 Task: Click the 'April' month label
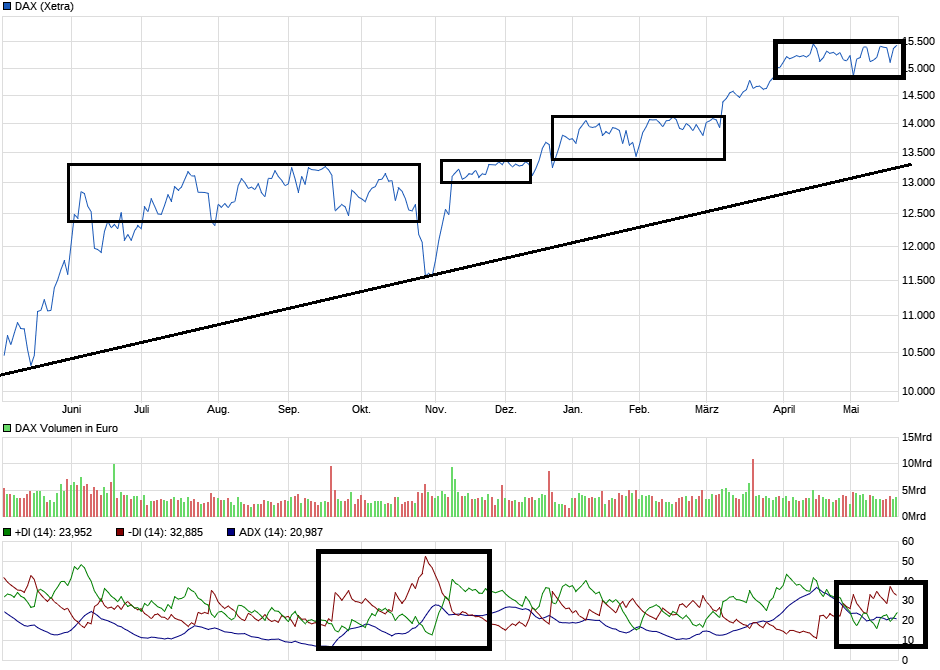pyautogui.click(x=784, y=409)
